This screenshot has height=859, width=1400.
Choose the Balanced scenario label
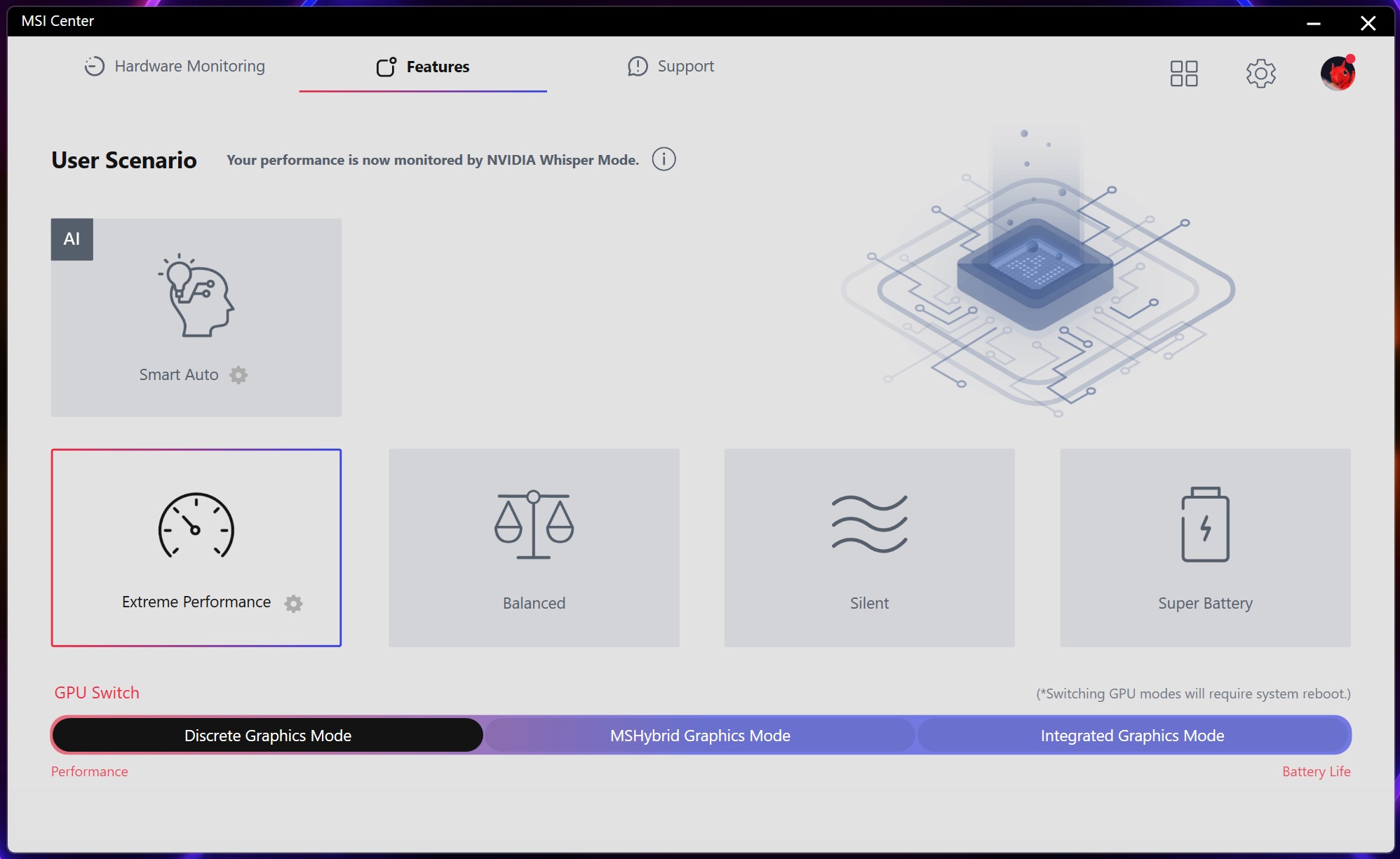(534, 603)
